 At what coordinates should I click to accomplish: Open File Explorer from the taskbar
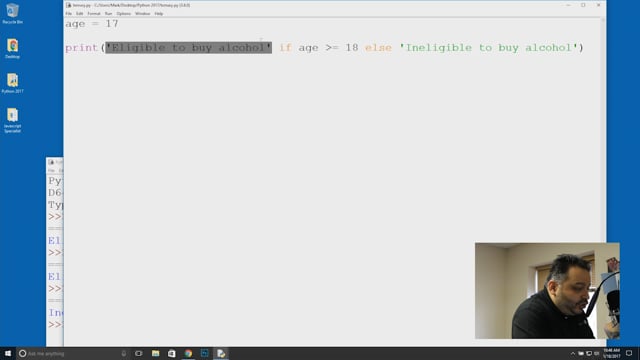coord(156,353)
